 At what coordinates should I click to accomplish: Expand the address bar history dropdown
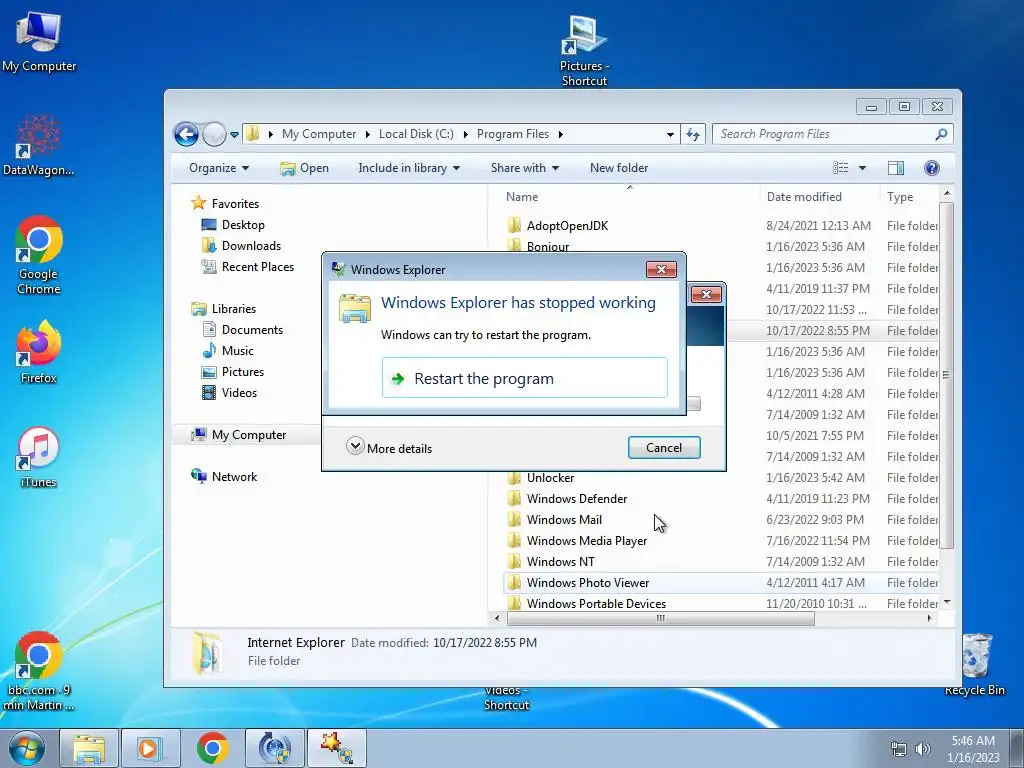pyautogui.click(x=670, y=135)
